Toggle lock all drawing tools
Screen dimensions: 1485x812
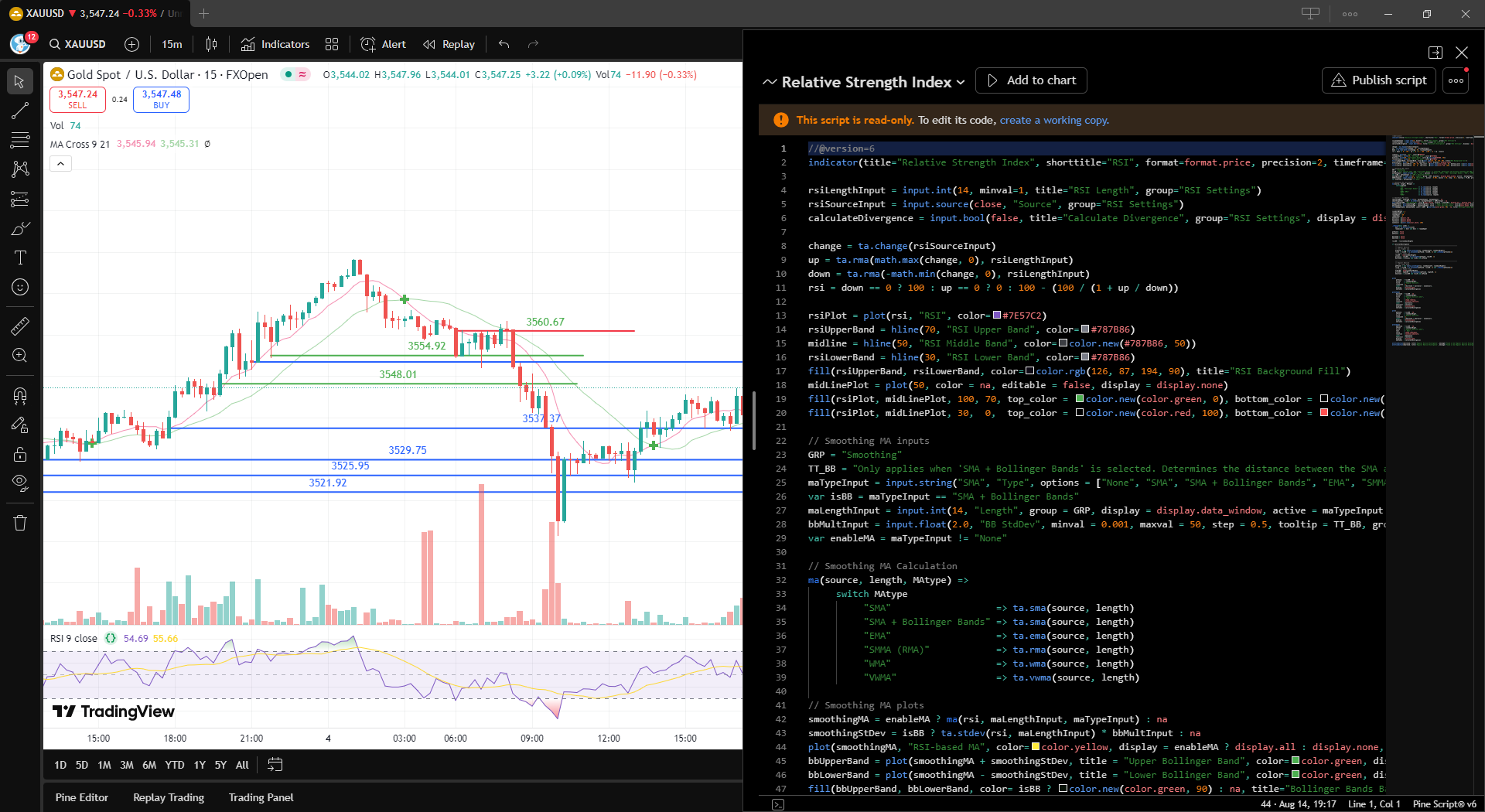(20, 454)
